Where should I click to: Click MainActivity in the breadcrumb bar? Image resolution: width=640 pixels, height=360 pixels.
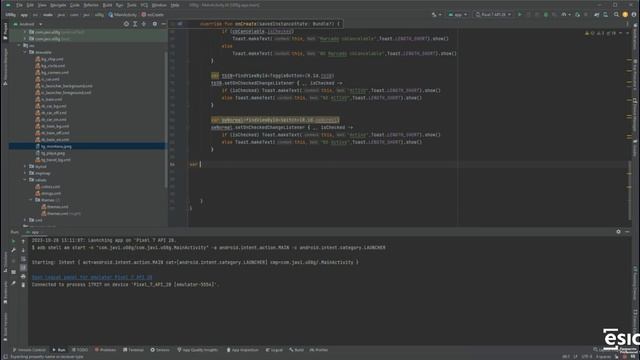click(x=122, y=15)
